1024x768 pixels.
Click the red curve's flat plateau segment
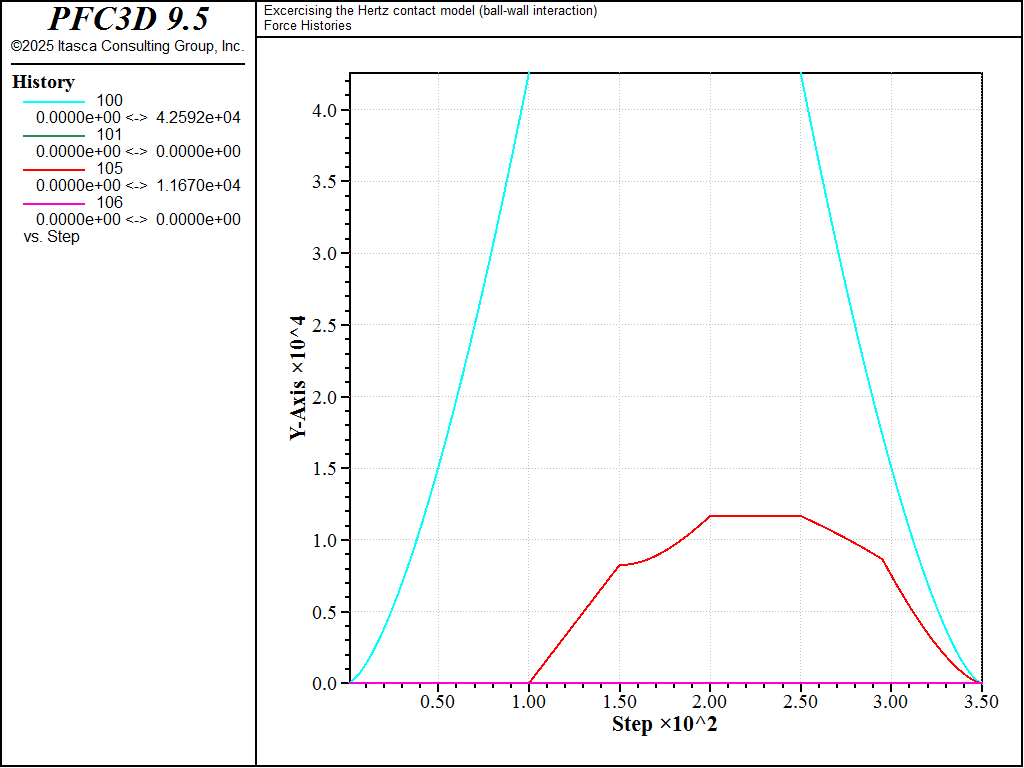tap(755, 516)
